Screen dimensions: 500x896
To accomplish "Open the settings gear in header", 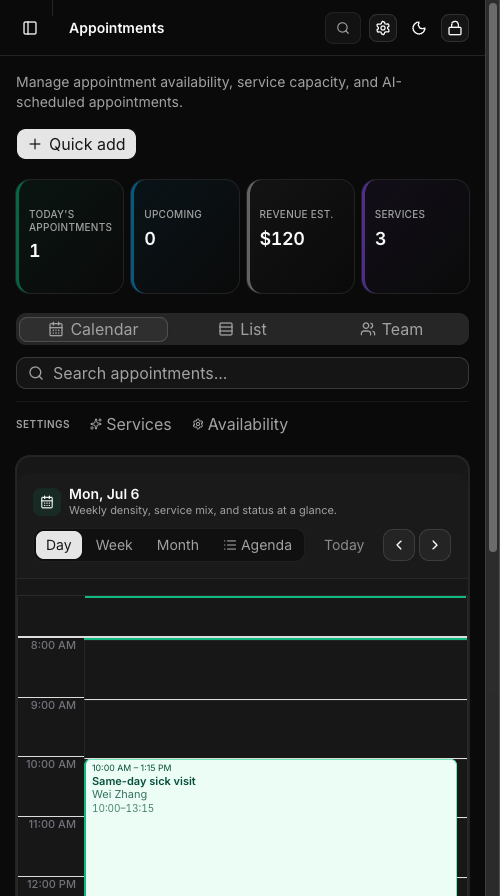I will [383, 28].
